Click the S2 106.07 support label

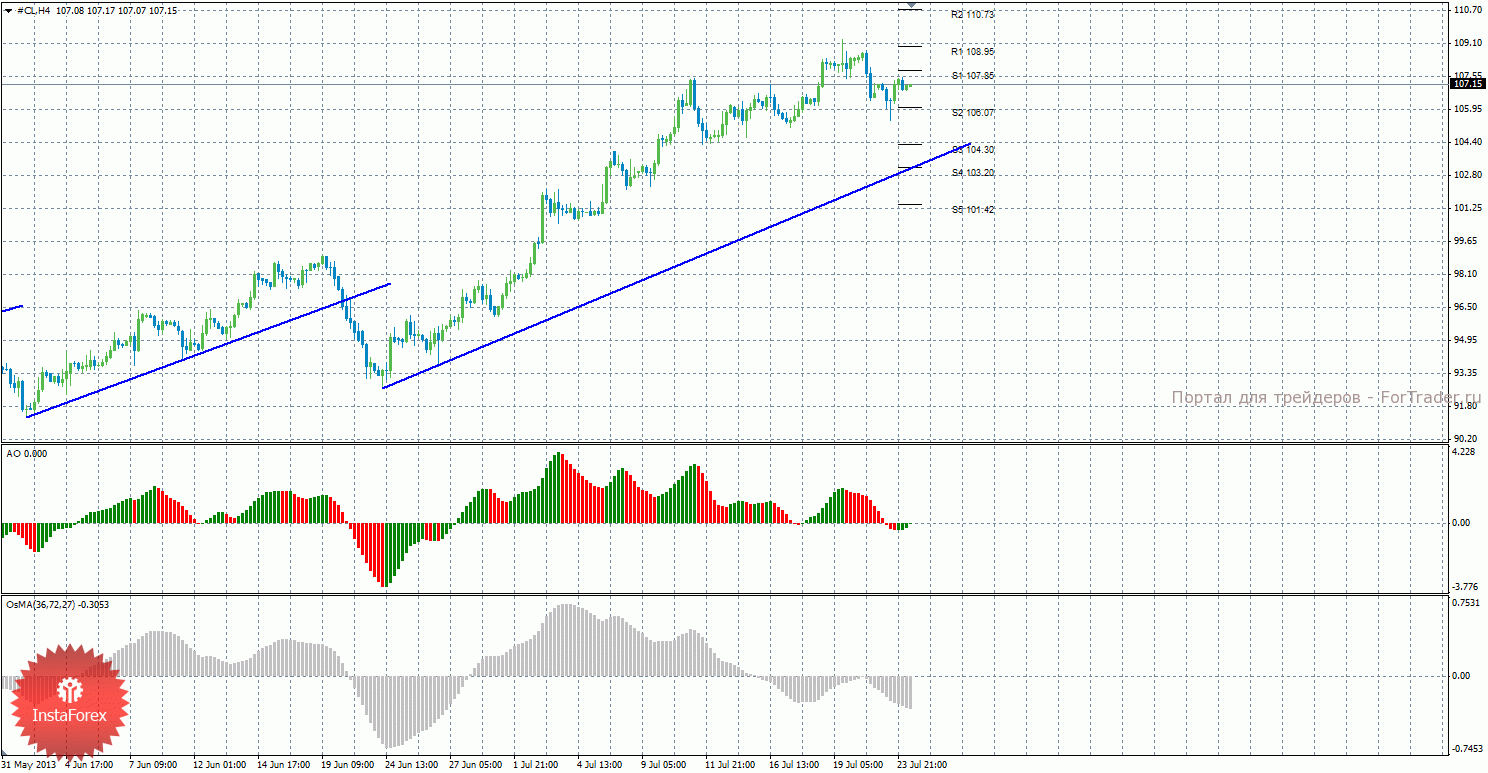pos(973,113)
